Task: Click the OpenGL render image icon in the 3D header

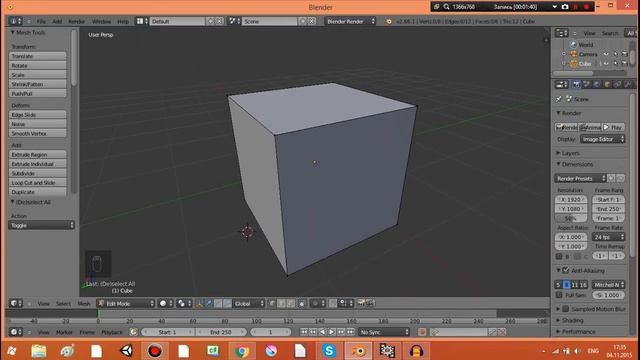Action: click(361, 303)
